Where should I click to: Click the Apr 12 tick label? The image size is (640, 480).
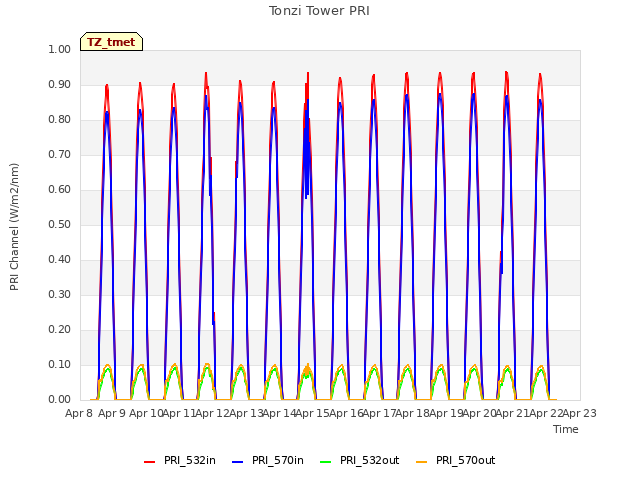pos(213,413)
